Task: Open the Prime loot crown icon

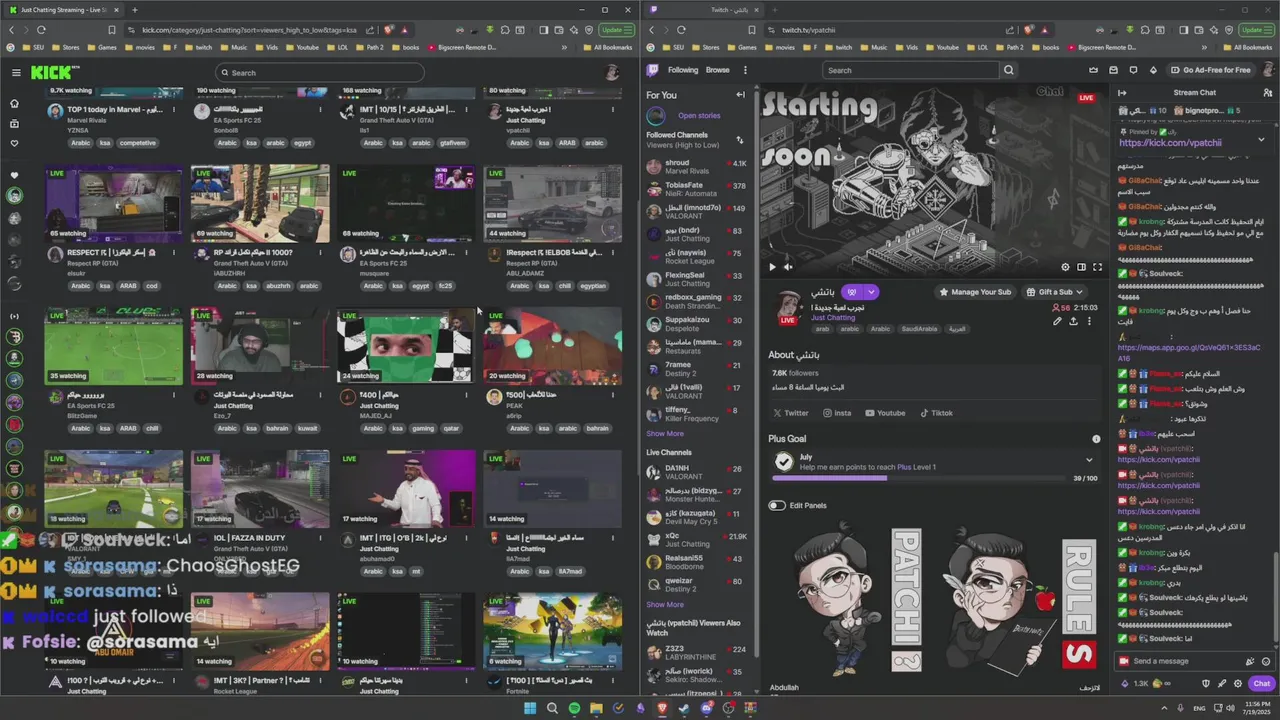Action: 1093,70
